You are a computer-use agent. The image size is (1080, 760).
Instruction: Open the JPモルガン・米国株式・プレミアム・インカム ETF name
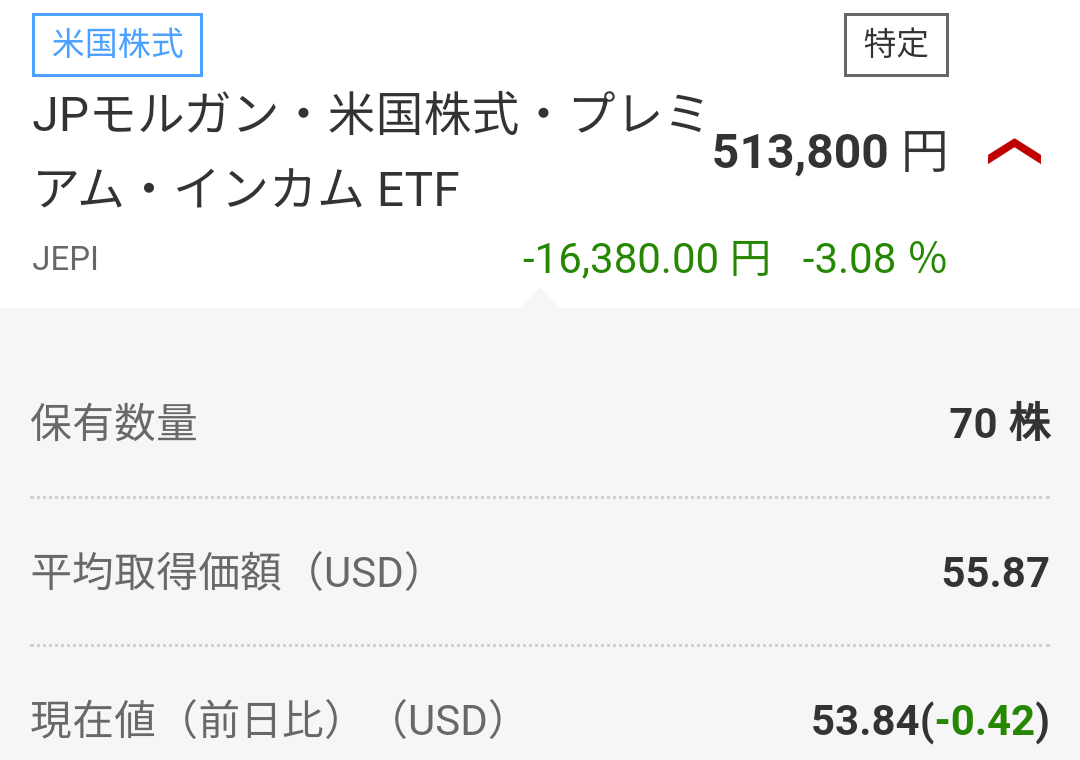[370, 152]
